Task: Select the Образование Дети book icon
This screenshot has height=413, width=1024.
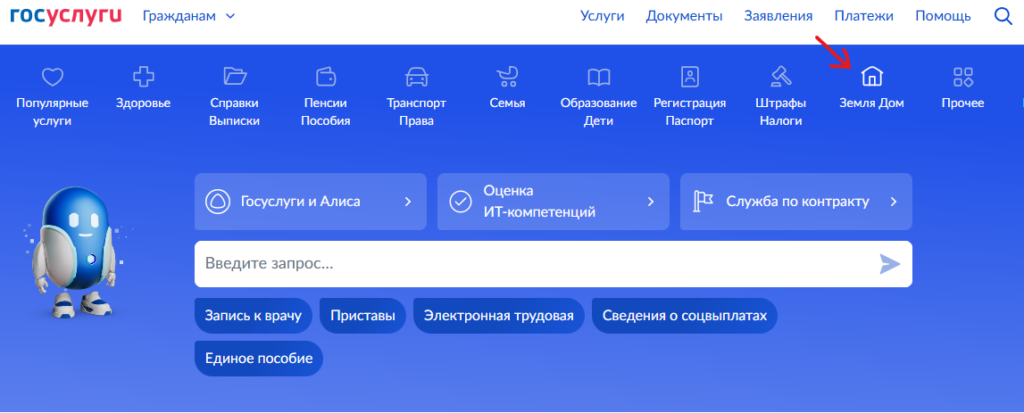Action: [x=598, y=77]
